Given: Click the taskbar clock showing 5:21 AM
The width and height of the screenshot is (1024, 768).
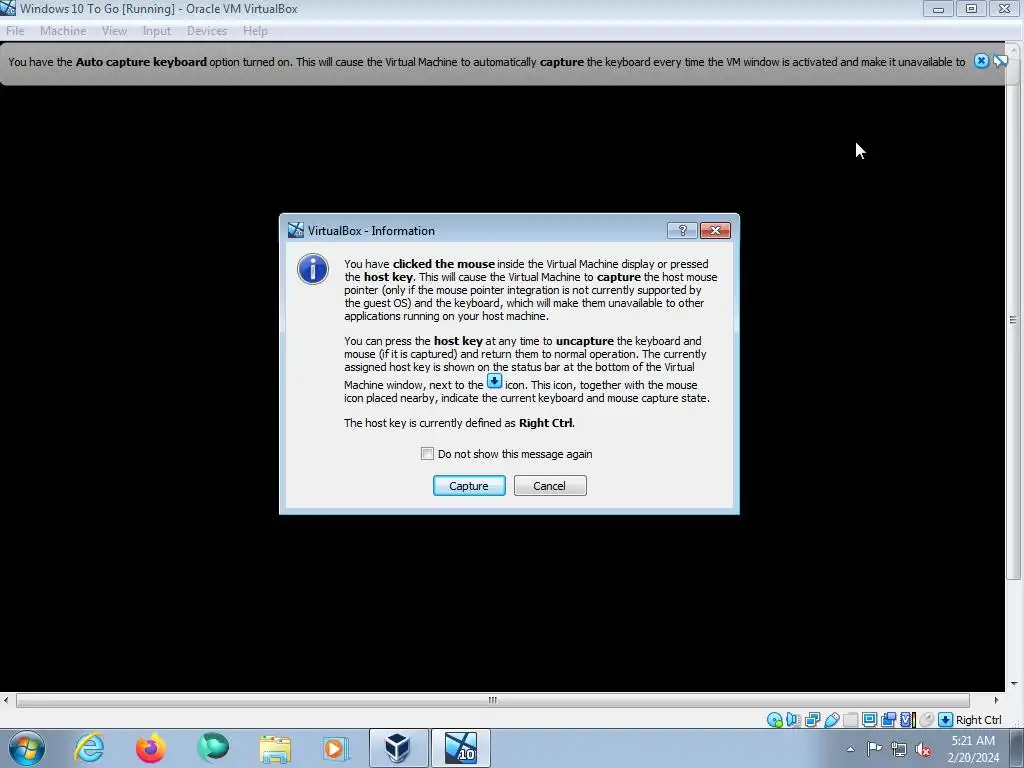Looking at the screenshot, I should coord(973,748).
